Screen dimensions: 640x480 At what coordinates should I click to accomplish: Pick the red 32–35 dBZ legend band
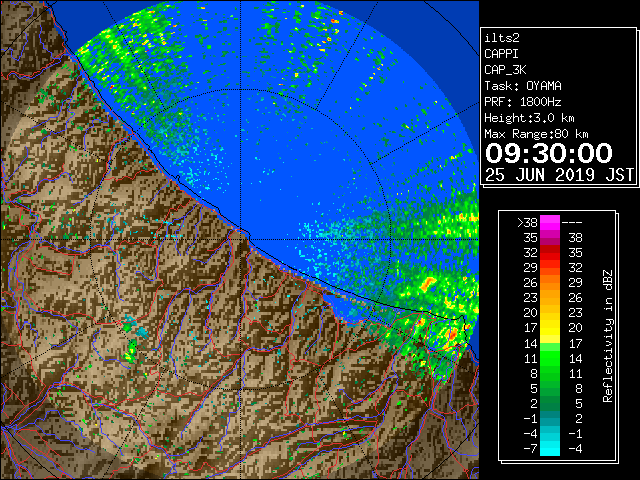point(550,253)
